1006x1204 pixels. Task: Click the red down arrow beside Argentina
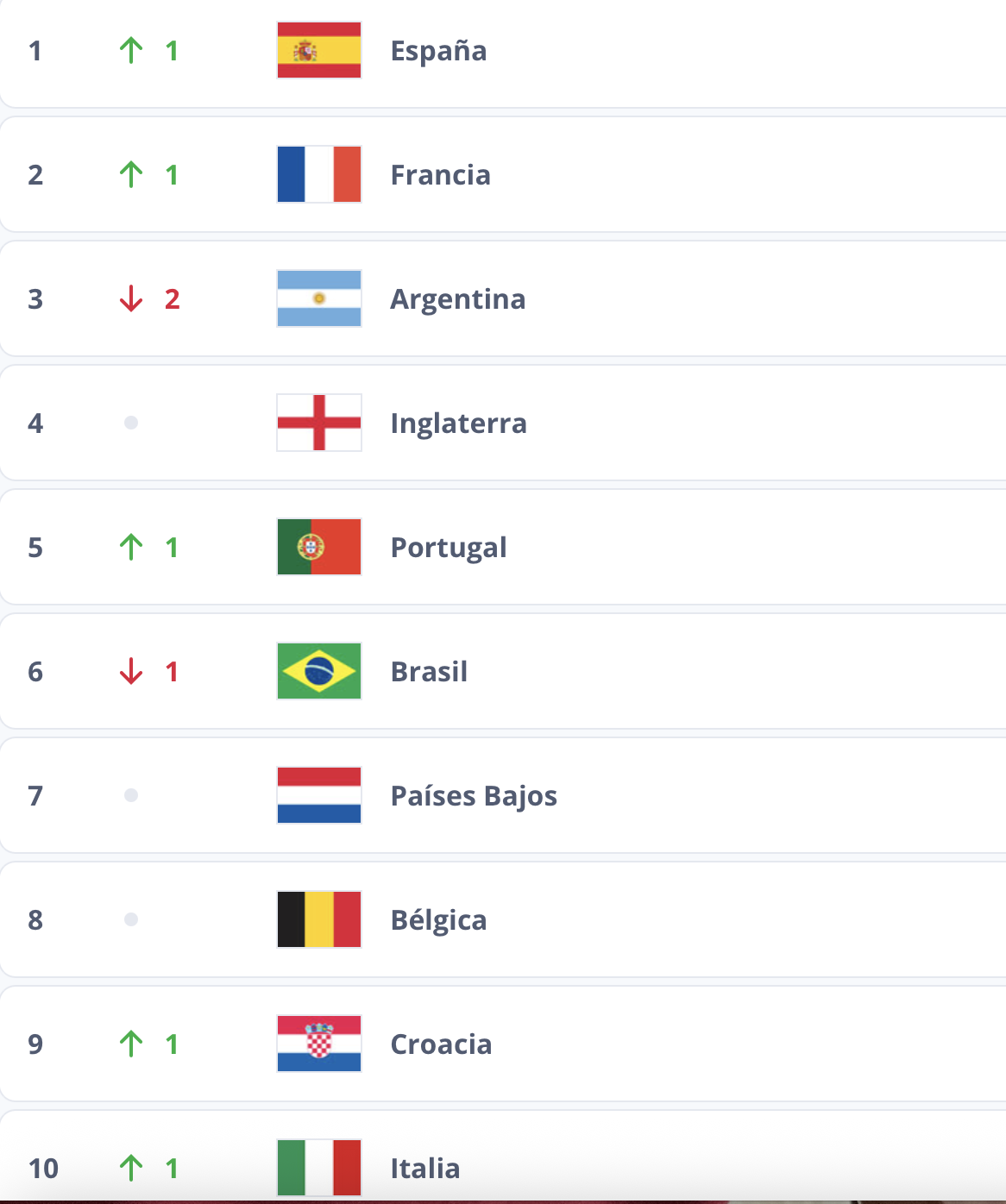point(131,299)
